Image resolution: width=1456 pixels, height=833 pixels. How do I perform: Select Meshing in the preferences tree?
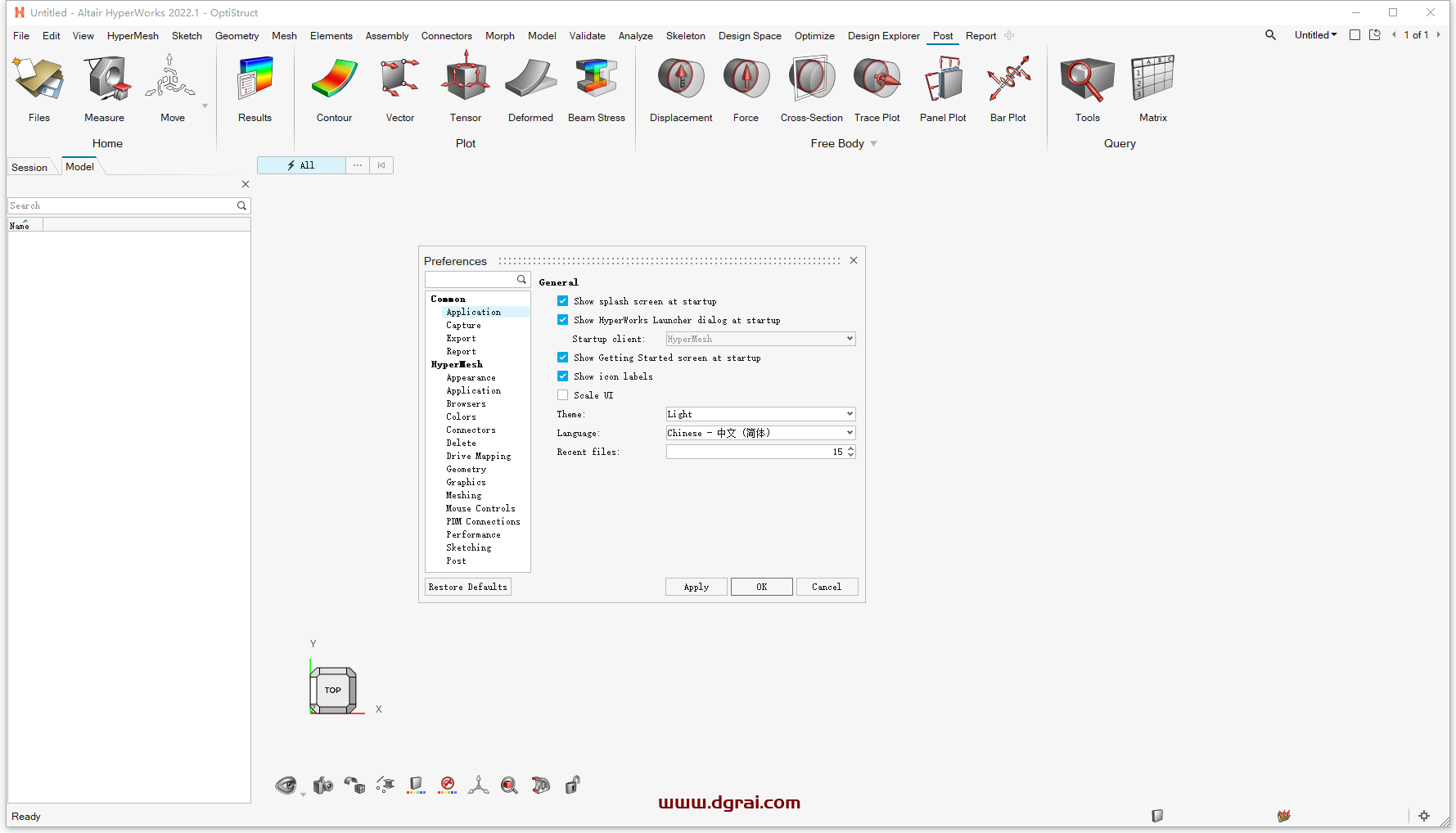[x=463, y=496]
